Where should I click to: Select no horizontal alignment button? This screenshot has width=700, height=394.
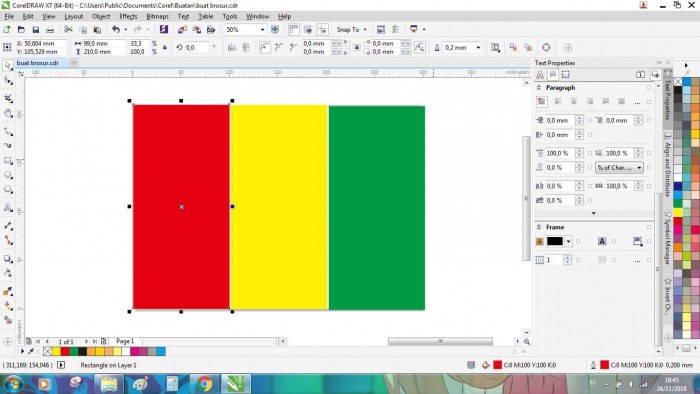click(542, 102)
